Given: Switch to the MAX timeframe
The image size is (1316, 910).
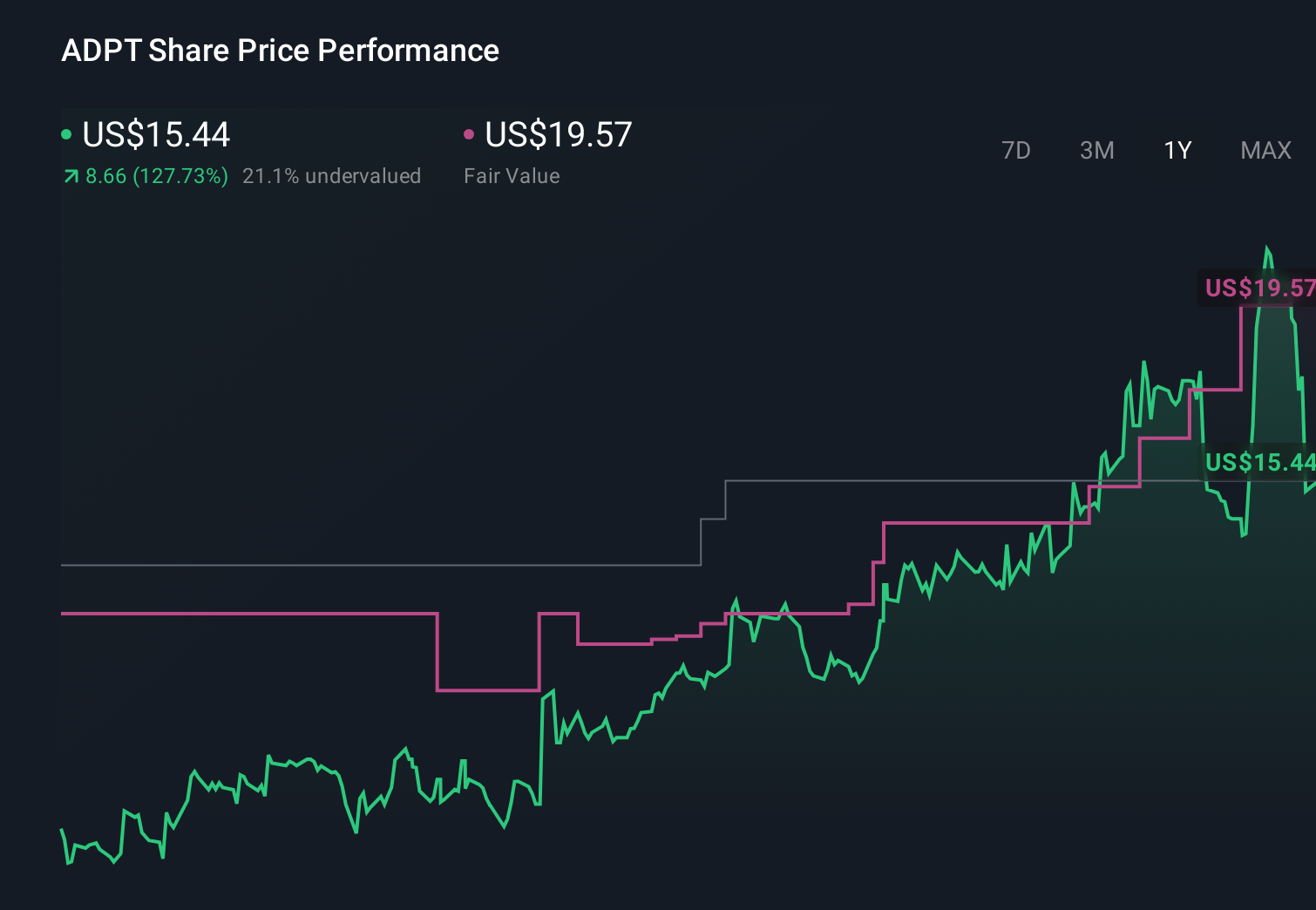Looking at the screenshot, I should tap(1265, 150).
